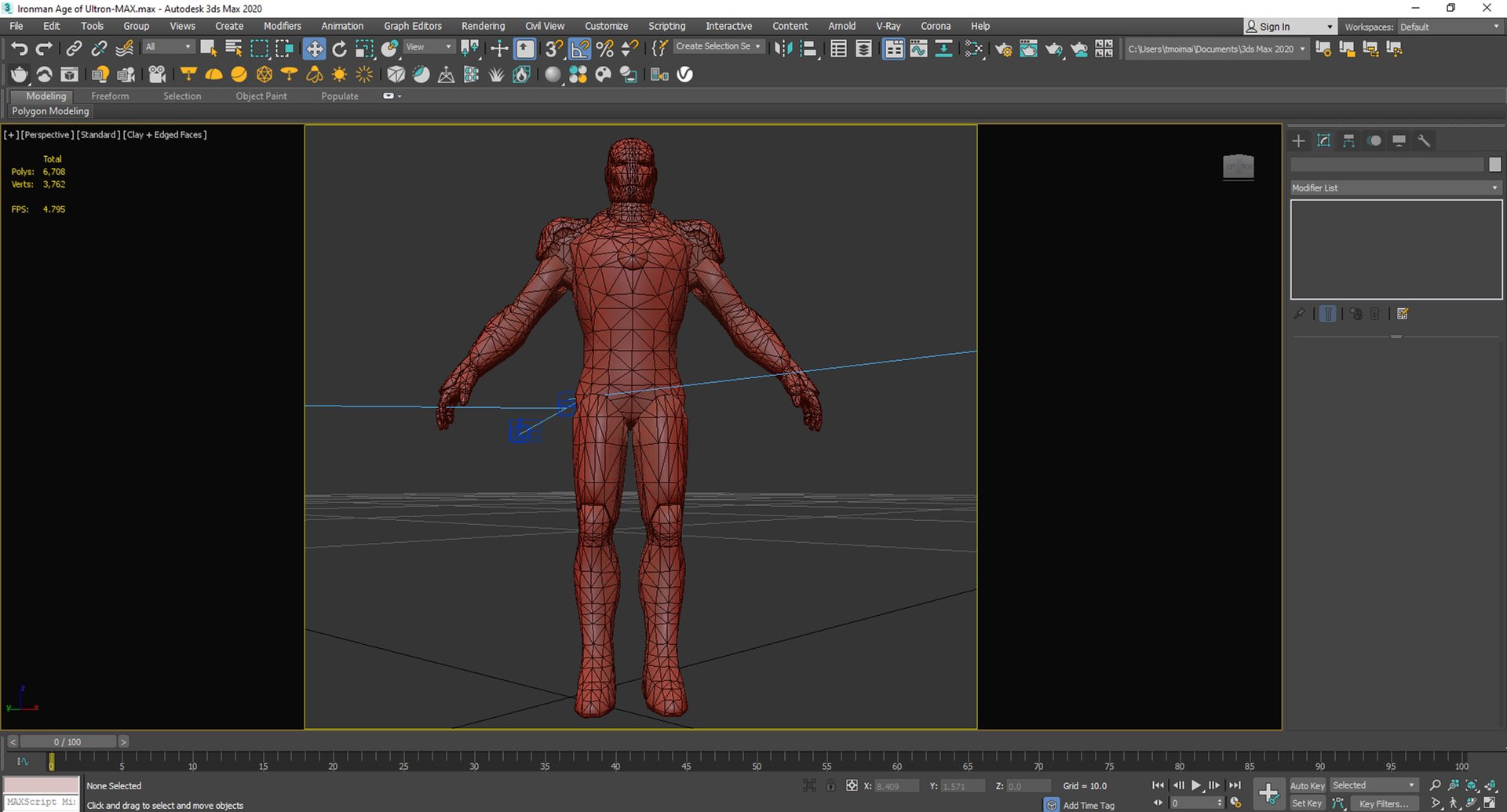Open the project folder path dropdown
Screen dimensions: 1507x812
[x=1216, y=49]
